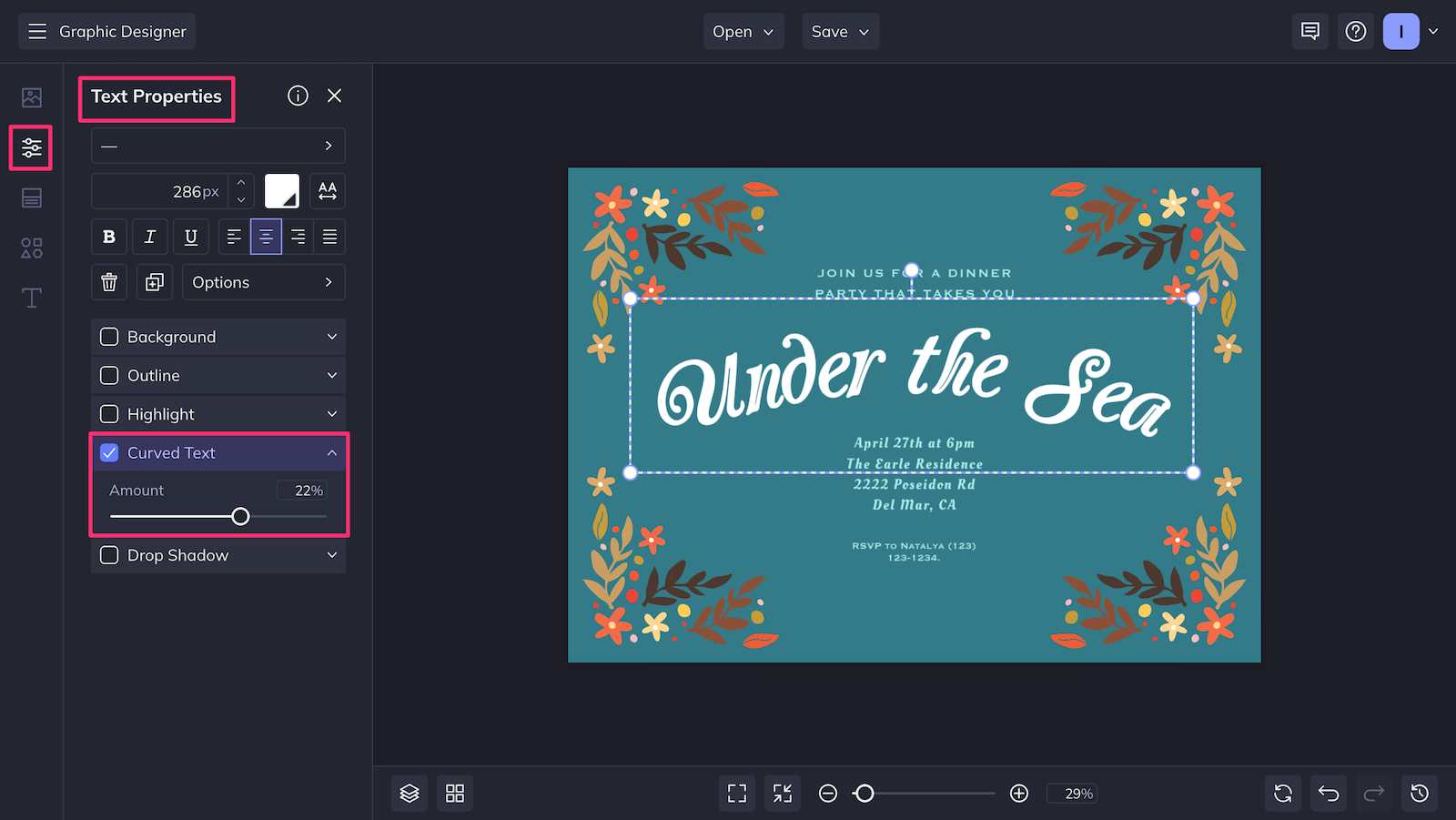Toggle bold formatting for the text
This screenshot has height=820, width=1456.
pos(108,236)
